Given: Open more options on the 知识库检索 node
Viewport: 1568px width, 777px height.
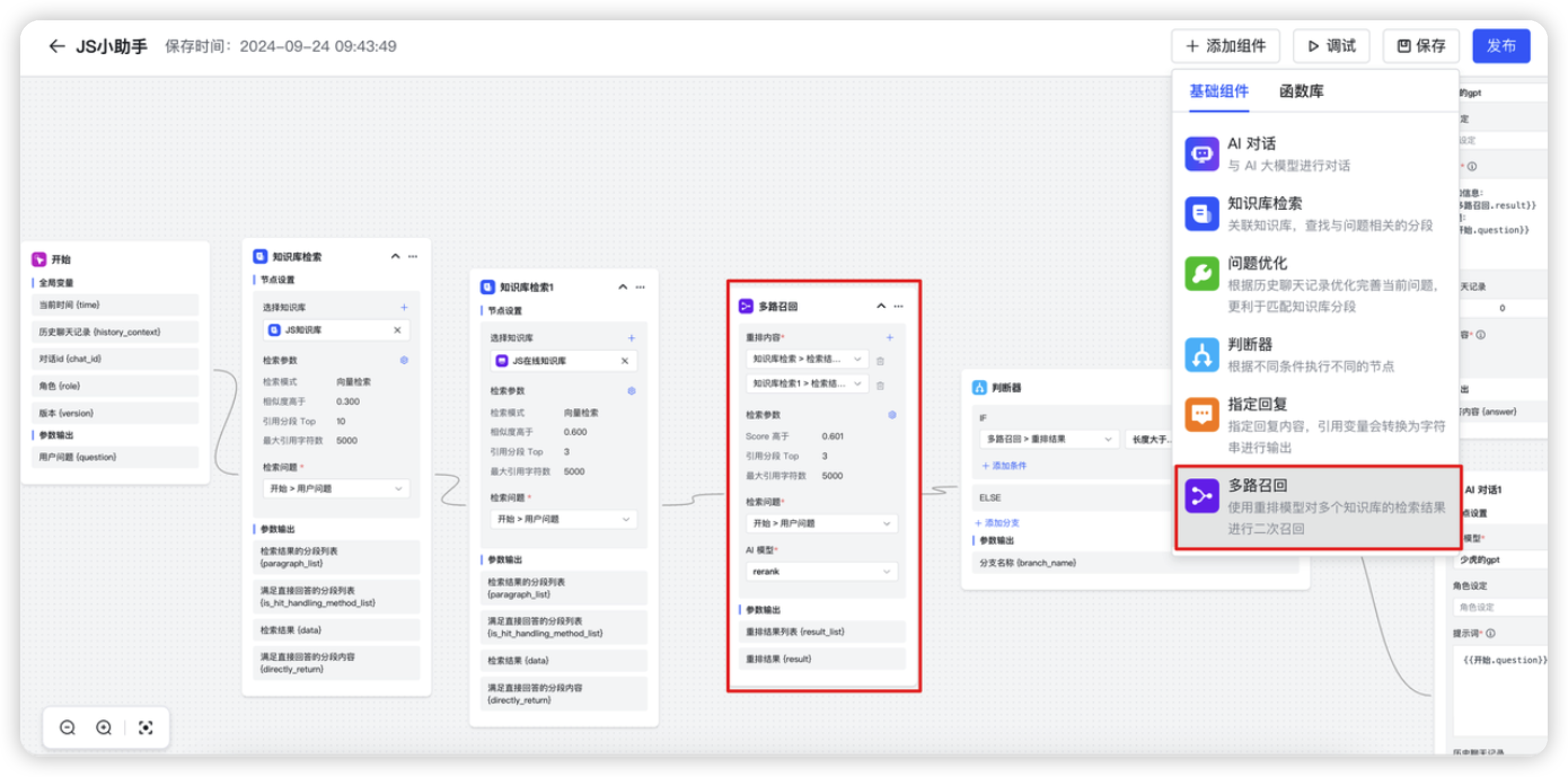Looking at the screenshot, I should tap(413, 256).
